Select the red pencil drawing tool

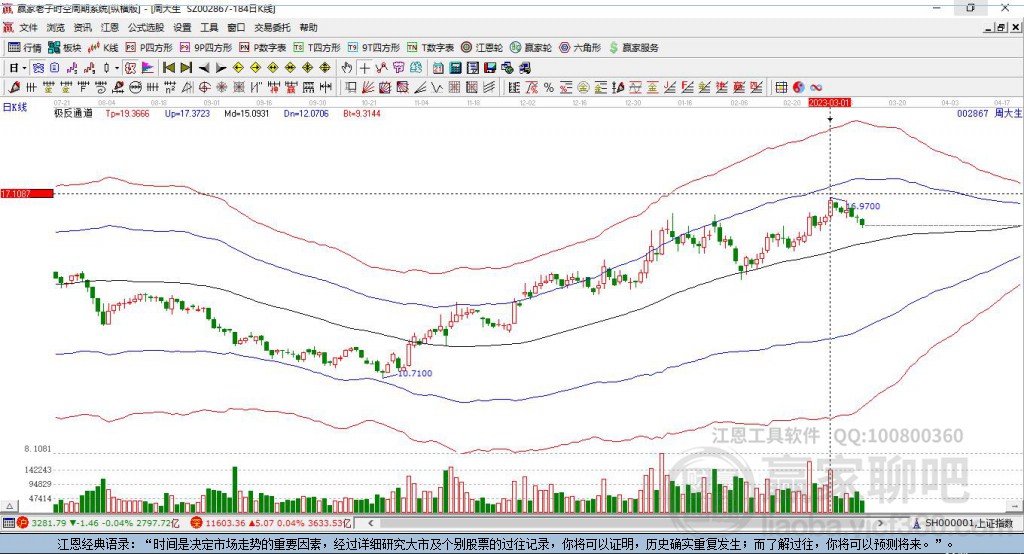click(14, 87)
